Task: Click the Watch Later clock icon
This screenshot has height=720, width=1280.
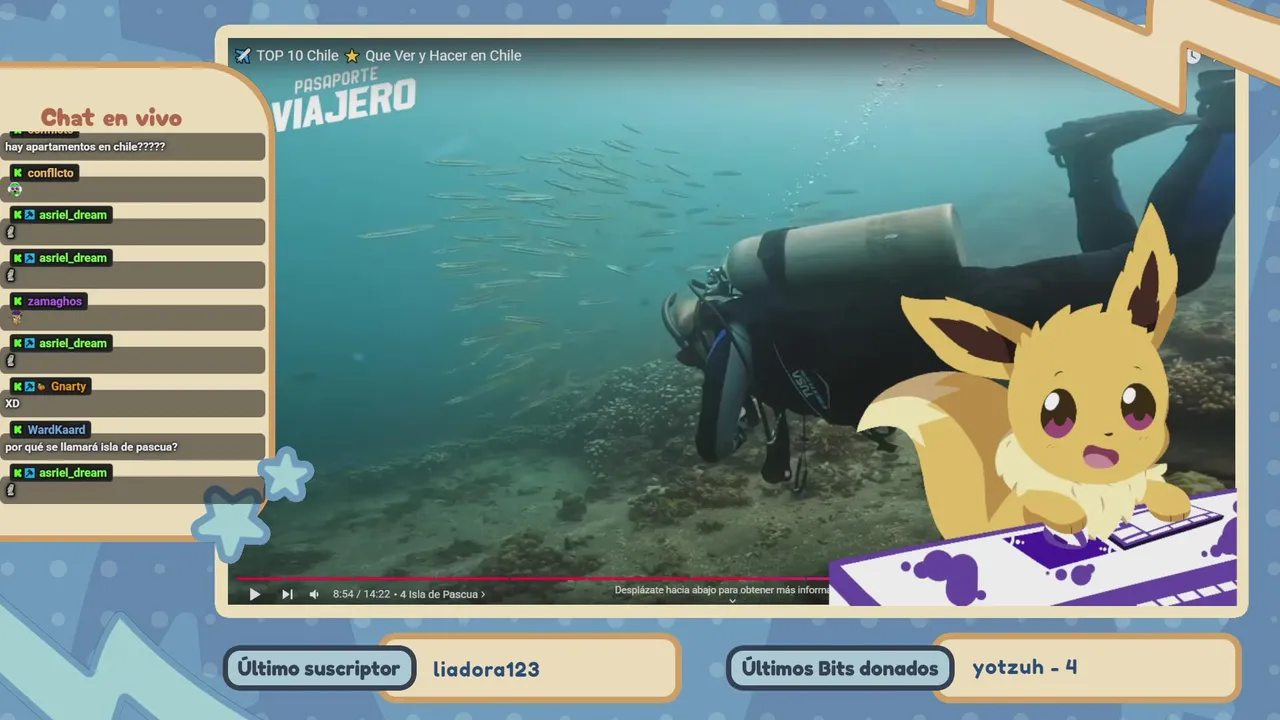Action: coord(1193,57)
